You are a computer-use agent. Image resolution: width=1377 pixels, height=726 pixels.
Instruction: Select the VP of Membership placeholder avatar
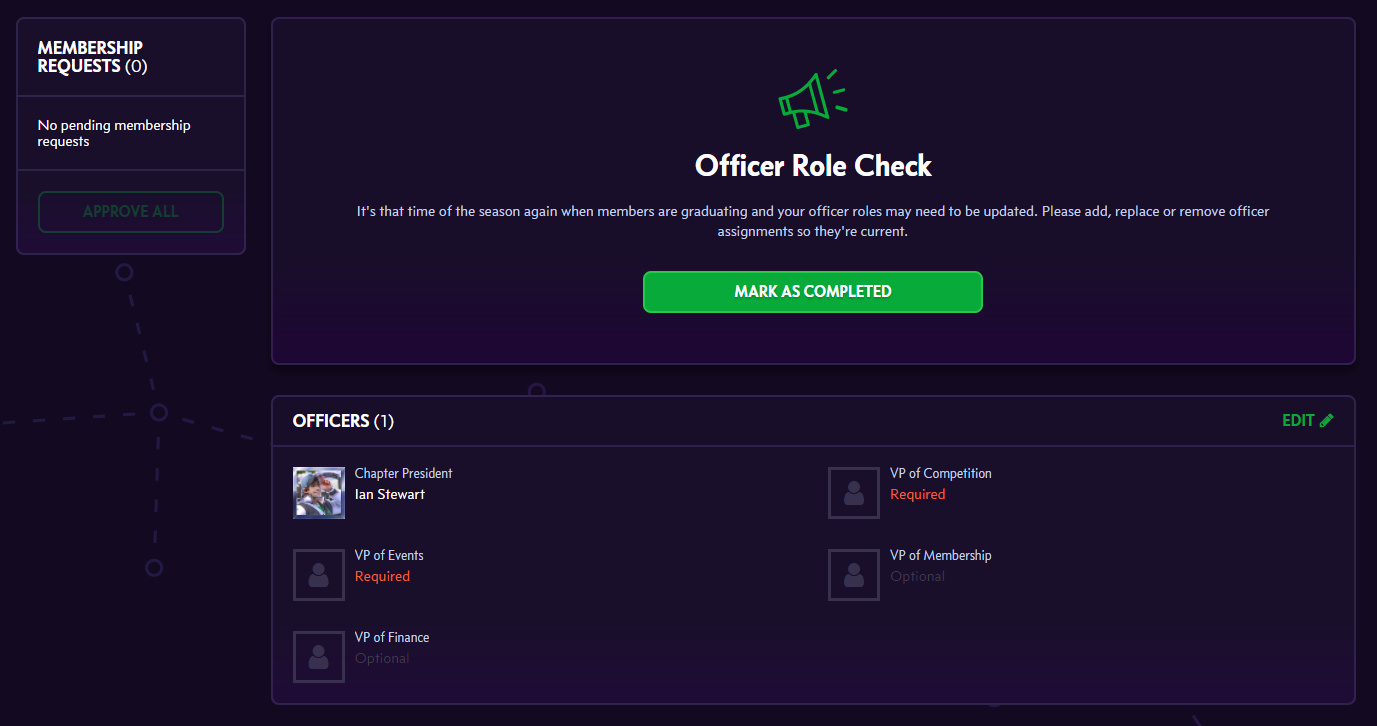click(854, 575)
